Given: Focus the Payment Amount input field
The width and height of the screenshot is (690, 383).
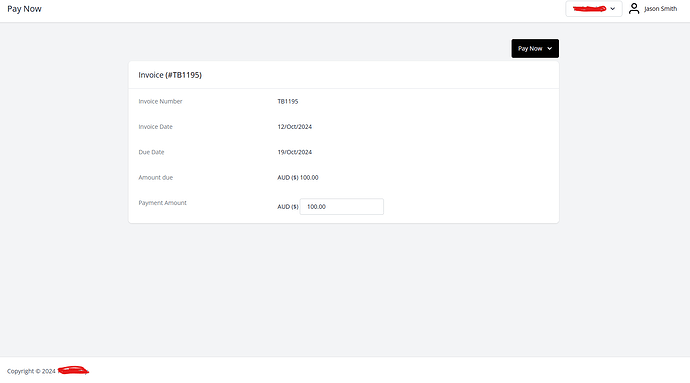Looking at the screenshot, I should click(x=341, y=206).
